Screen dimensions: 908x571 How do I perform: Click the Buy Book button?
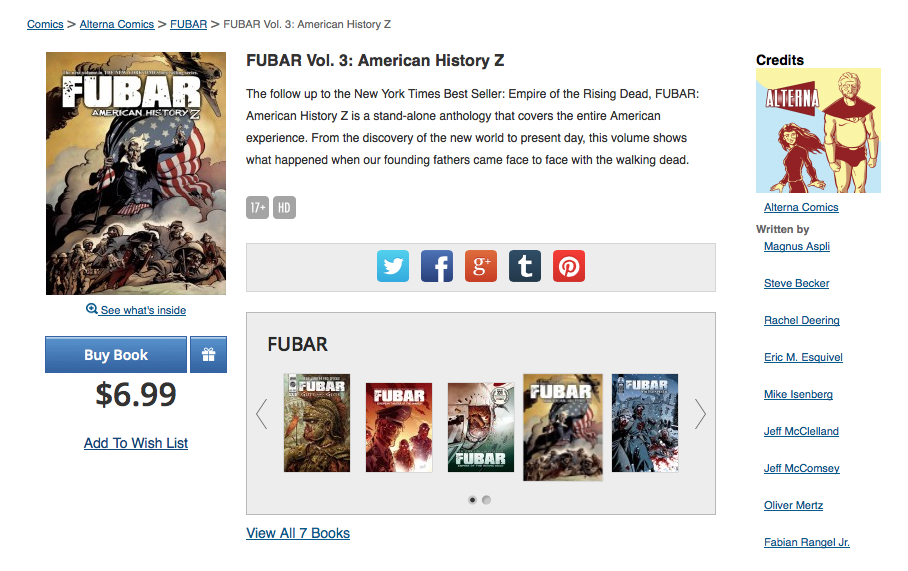pos(116,354)
